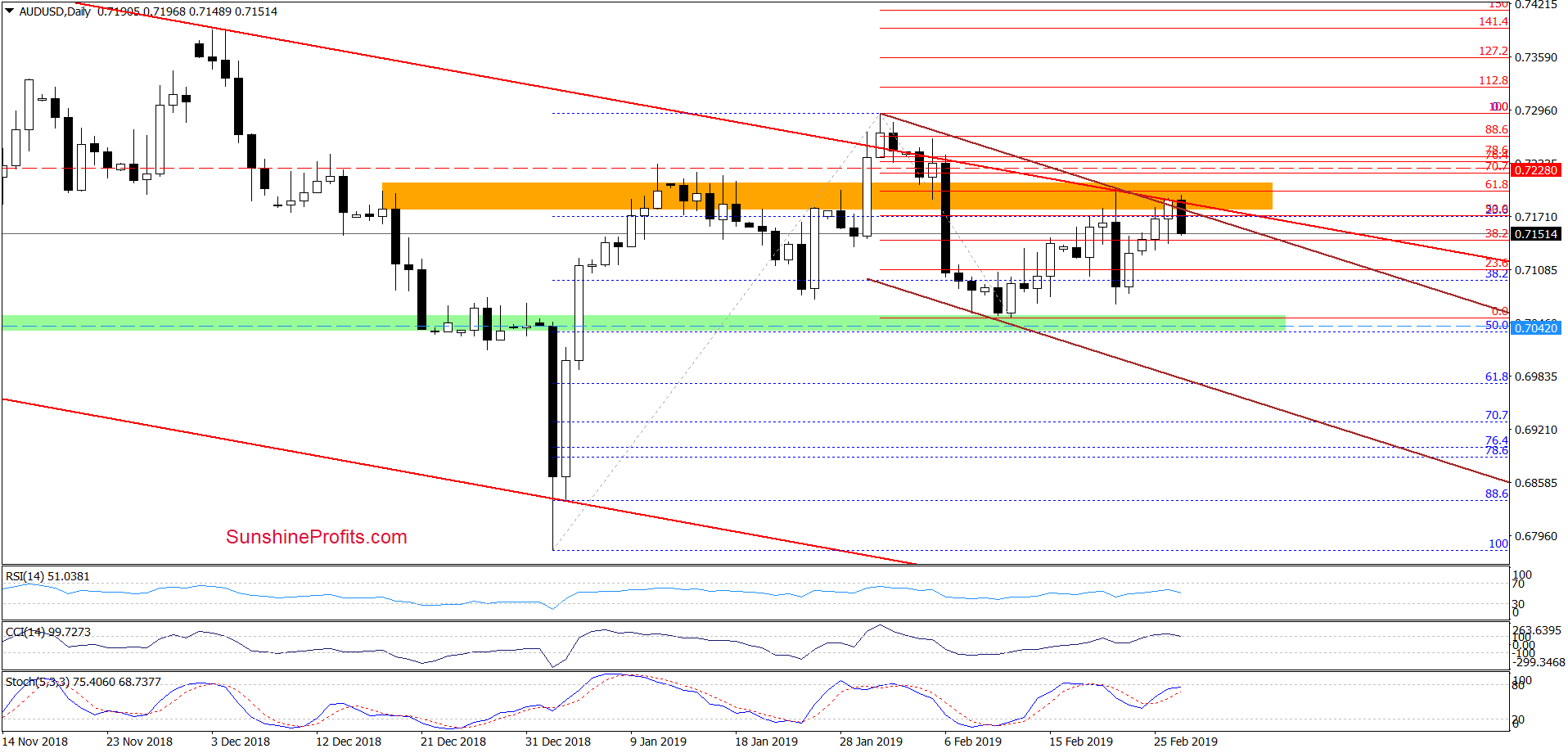The width and height of the screenshot is (1568, 753).
Task: Click the 31 Dec 2018 date label
Action: (x=558, y=742)
